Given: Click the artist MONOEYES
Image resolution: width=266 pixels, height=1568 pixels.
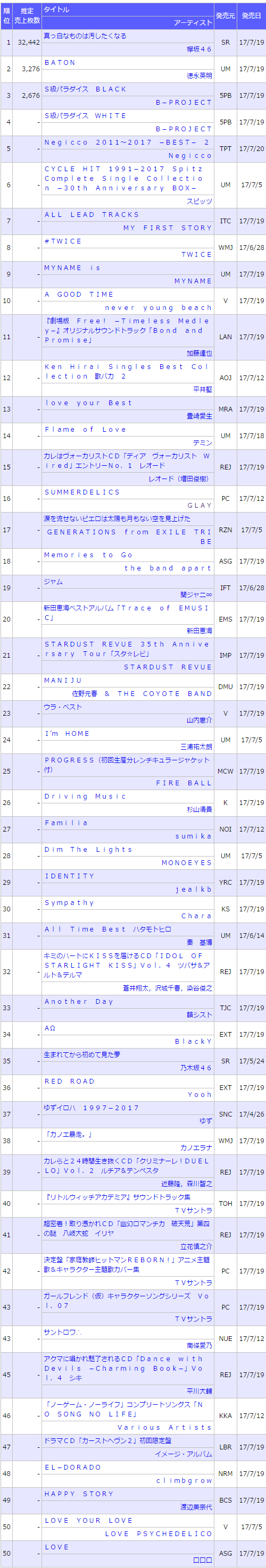Looking at the screenshot, I should pyautogui.click(x=187, y=862).
